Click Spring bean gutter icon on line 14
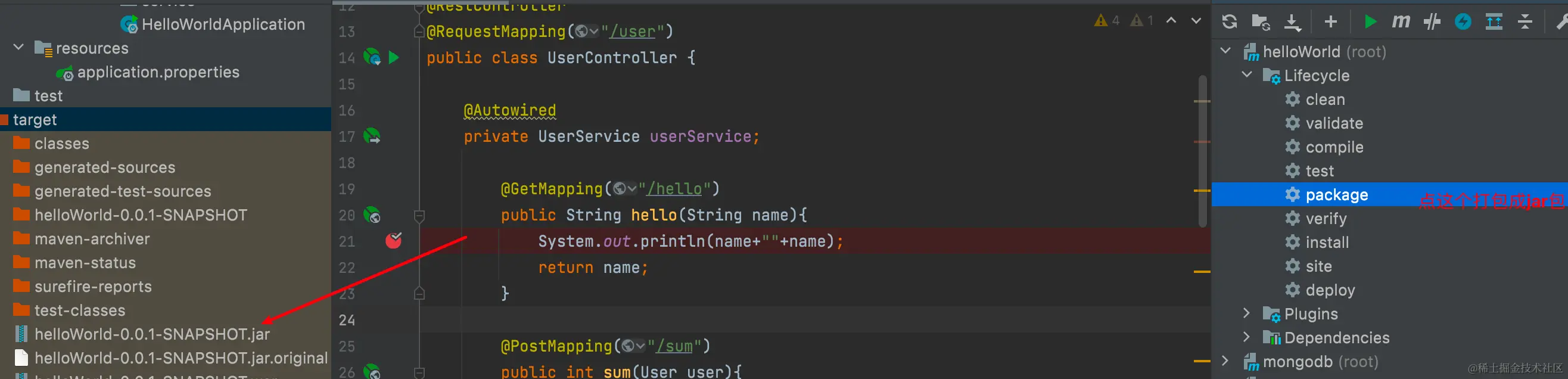 click(x=372, y=57)
